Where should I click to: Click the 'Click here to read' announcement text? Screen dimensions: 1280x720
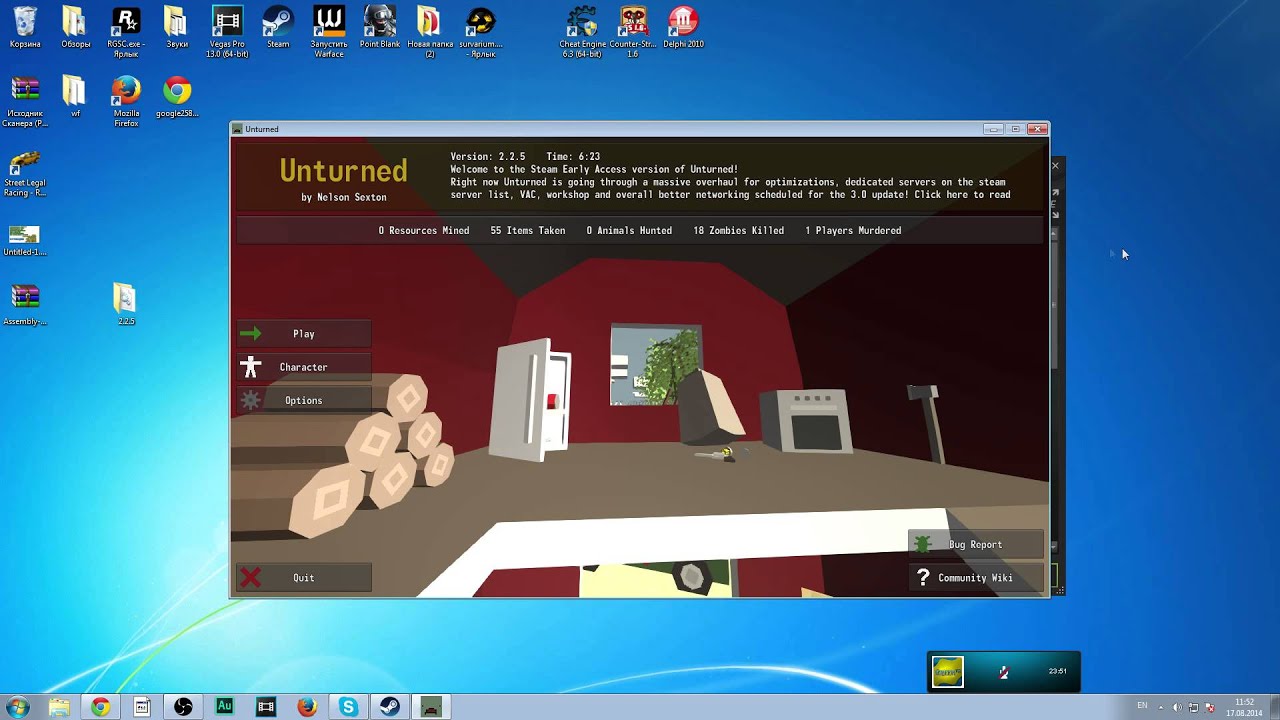coord(962,195)
